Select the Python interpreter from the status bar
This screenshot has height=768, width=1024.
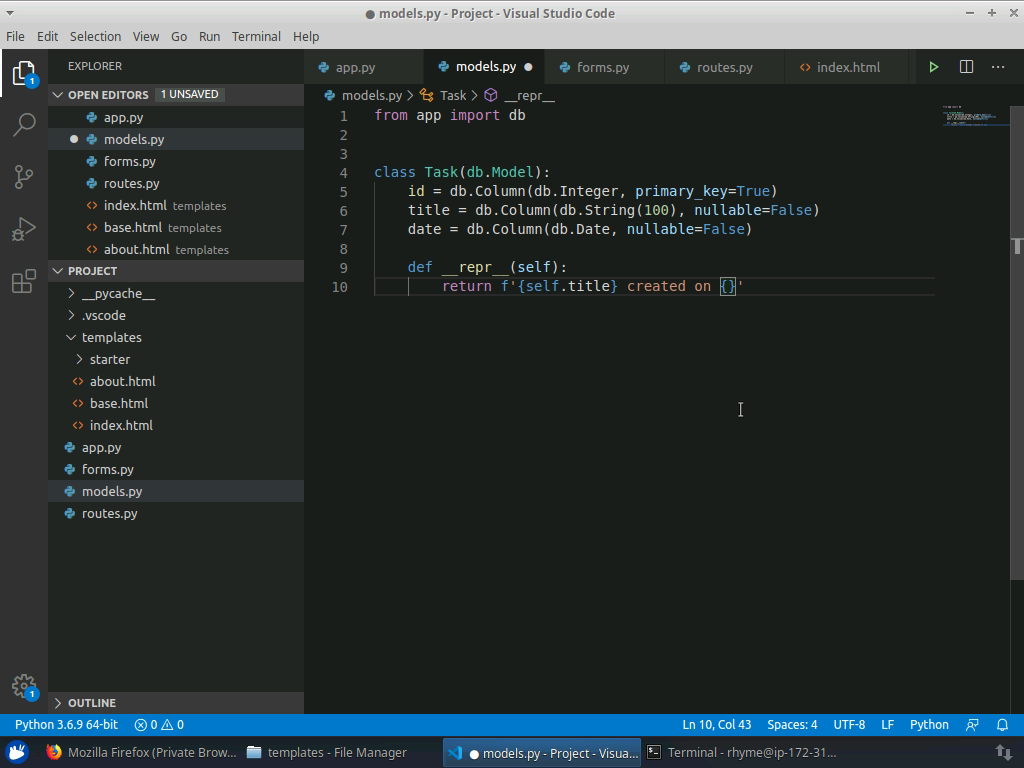(x=65, y=724)
